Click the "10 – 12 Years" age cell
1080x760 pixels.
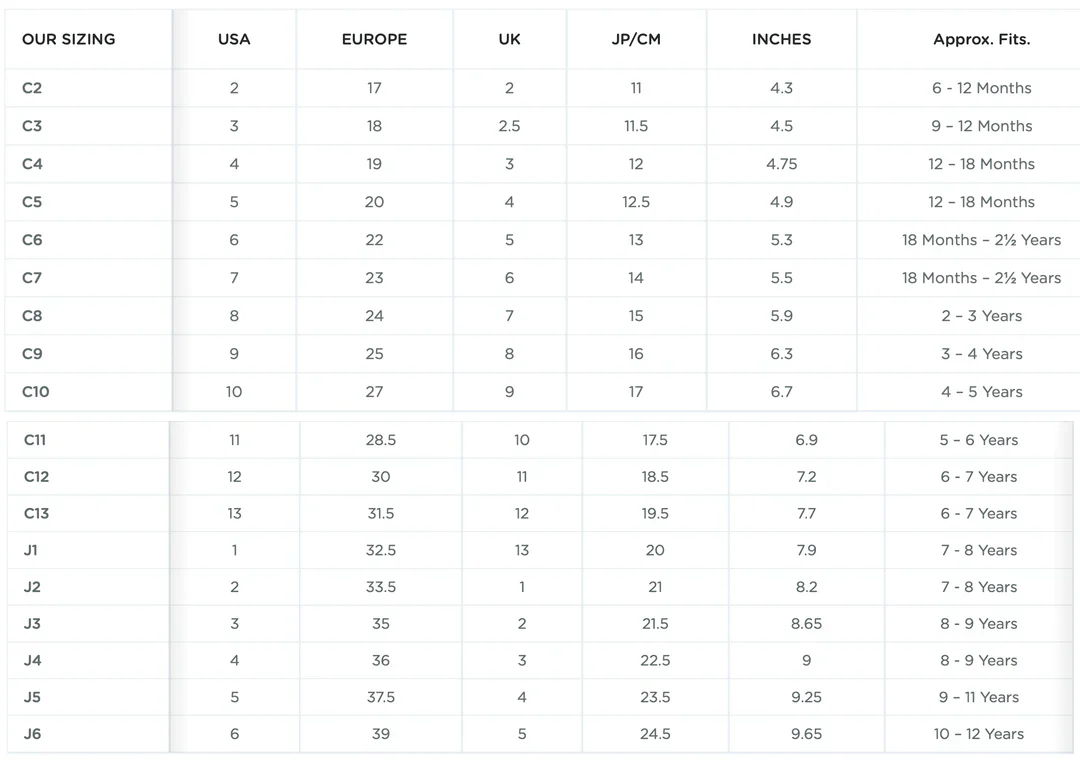[978, 734]
